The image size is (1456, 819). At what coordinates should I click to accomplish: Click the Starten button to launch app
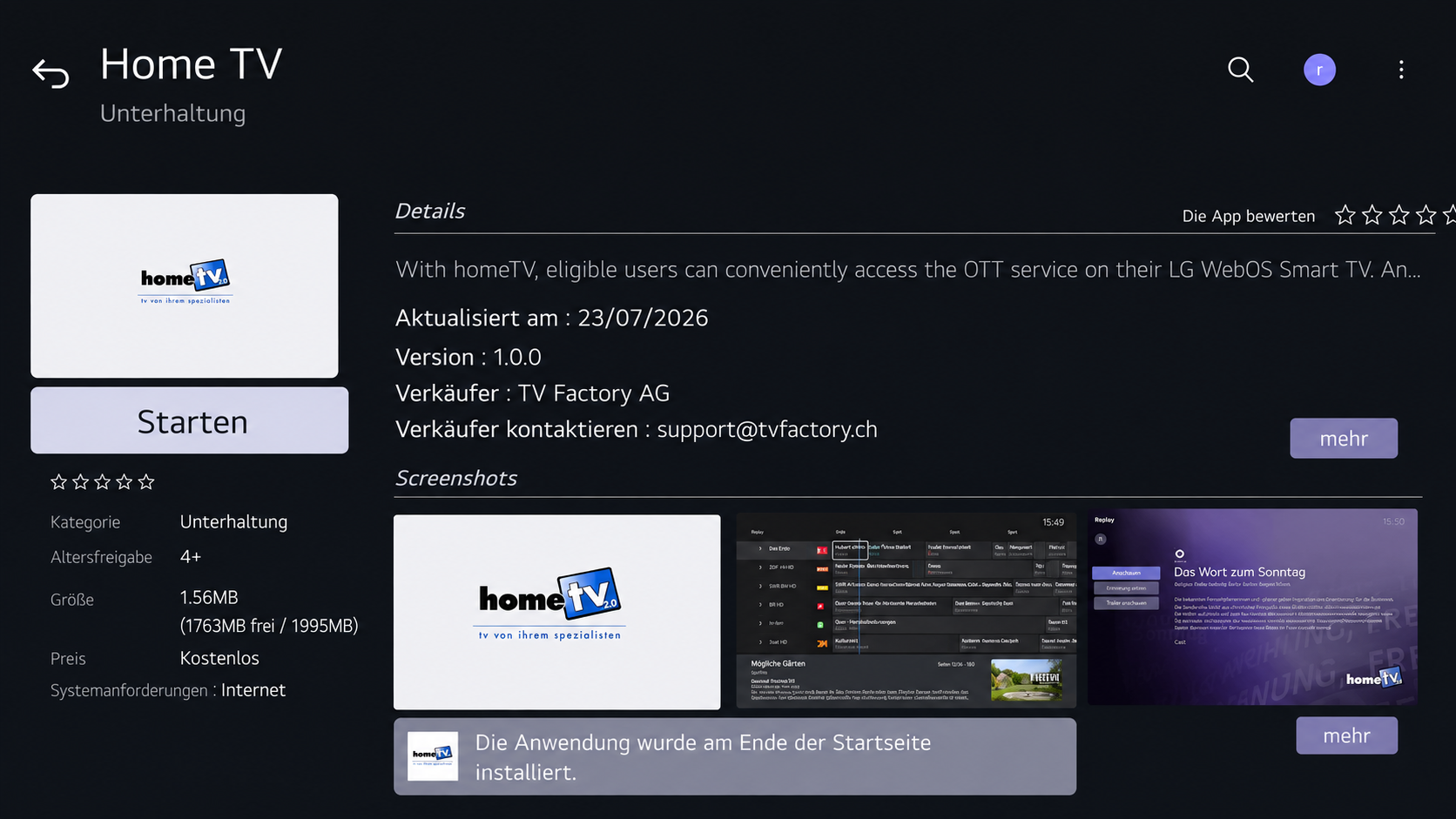point(190,420)
